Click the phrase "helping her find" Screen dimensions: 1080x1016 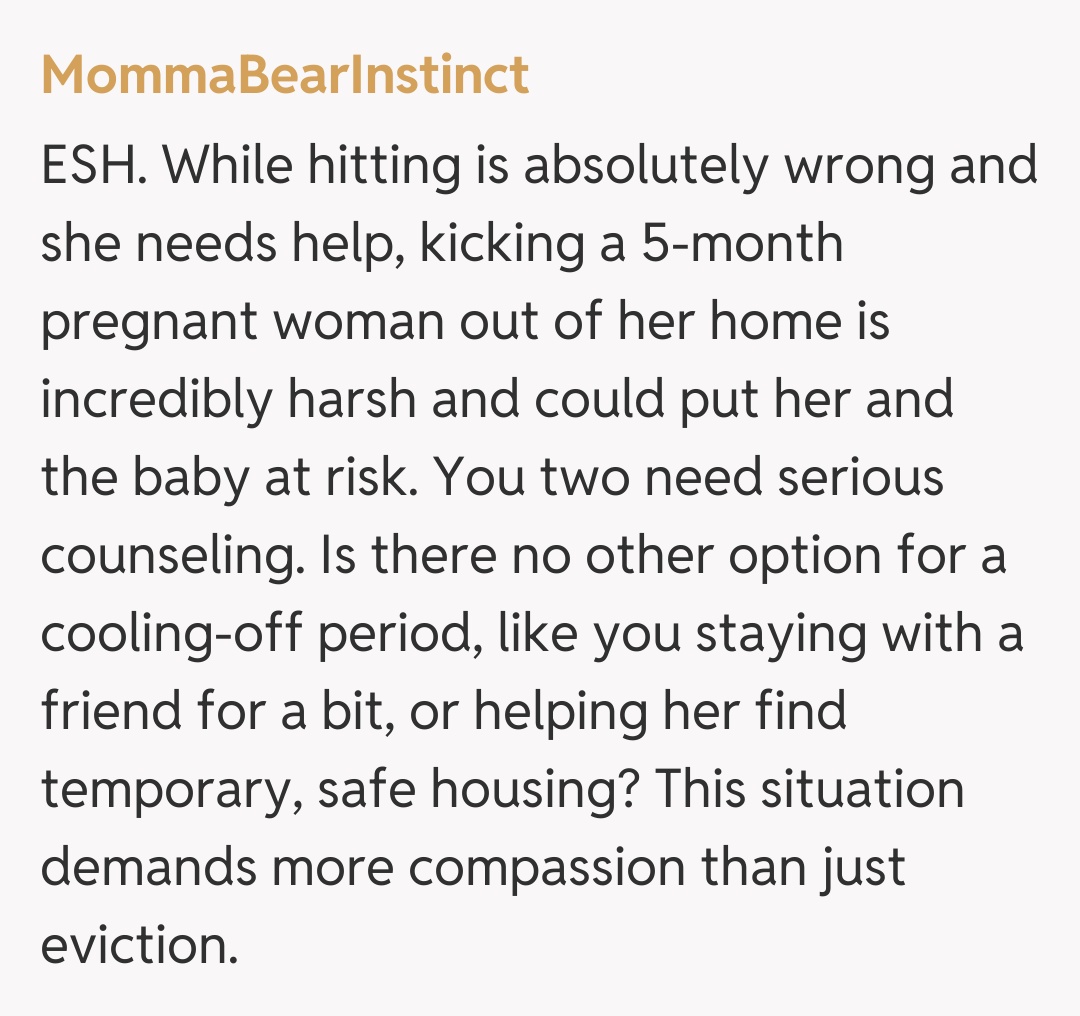(659, 713)
